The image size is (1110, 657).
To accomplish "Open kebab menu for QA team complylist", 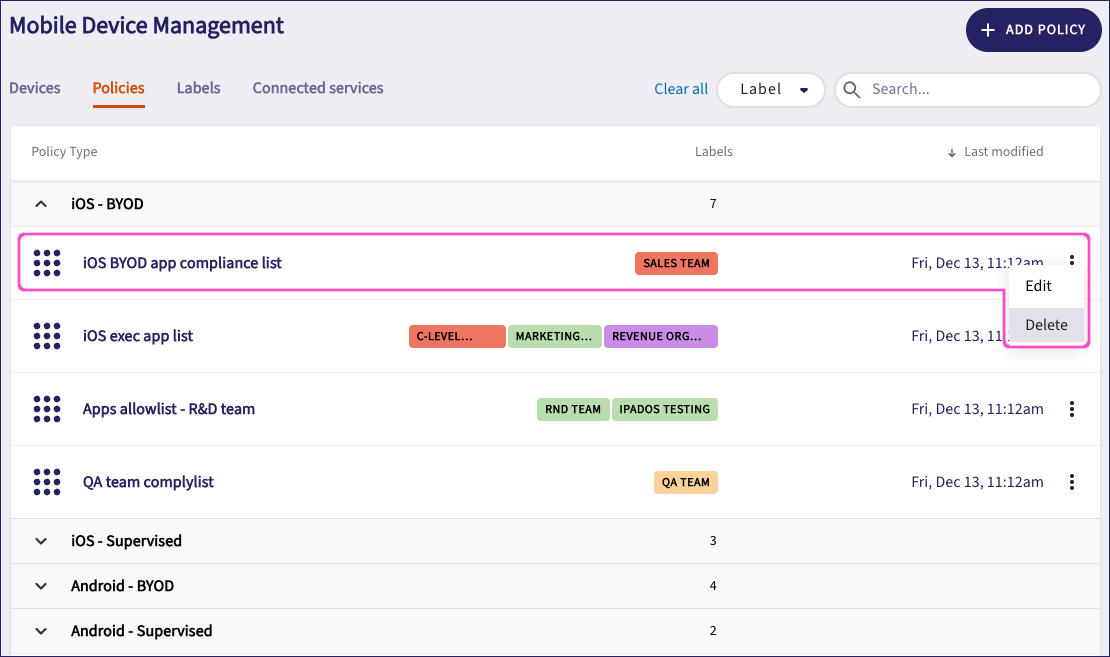I will 1072,482.
